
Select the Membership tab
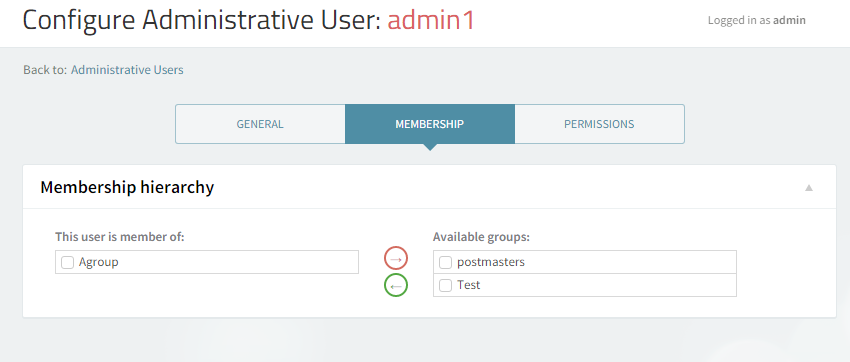(x=430, y=124)
